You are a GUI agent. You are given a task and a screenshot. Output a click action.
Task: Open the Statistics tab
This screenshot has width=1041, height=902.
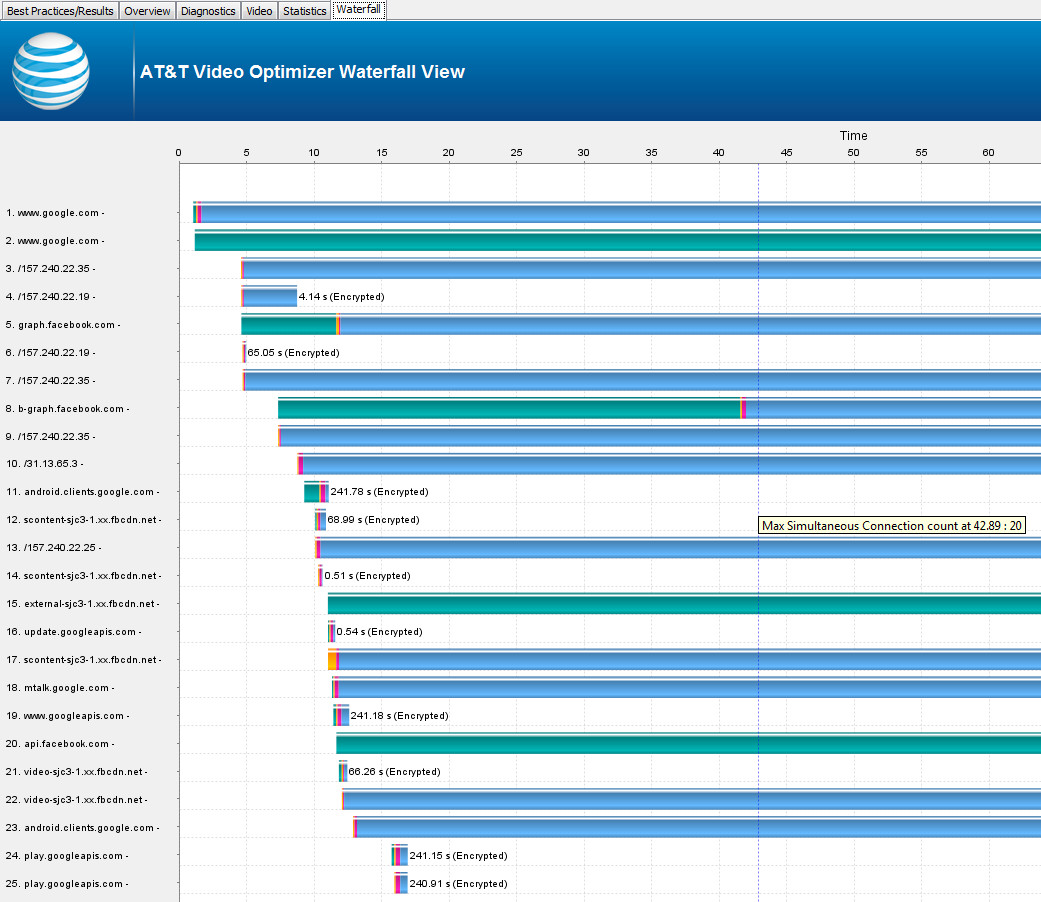tap(305, 11)
